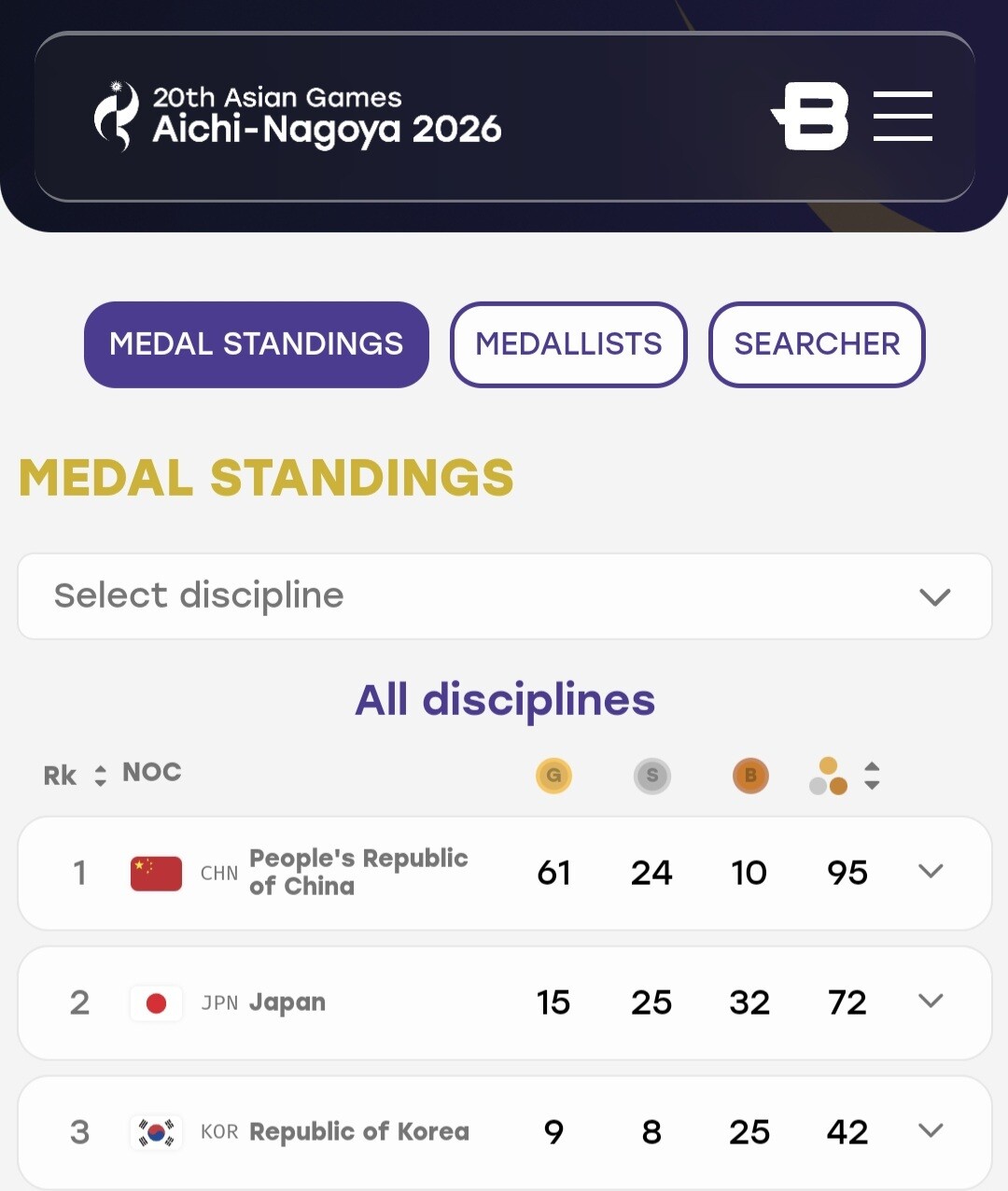Viewport: 1008px width, 1191px height.
Task: Click the total medals icon
Action: point(828,776)
